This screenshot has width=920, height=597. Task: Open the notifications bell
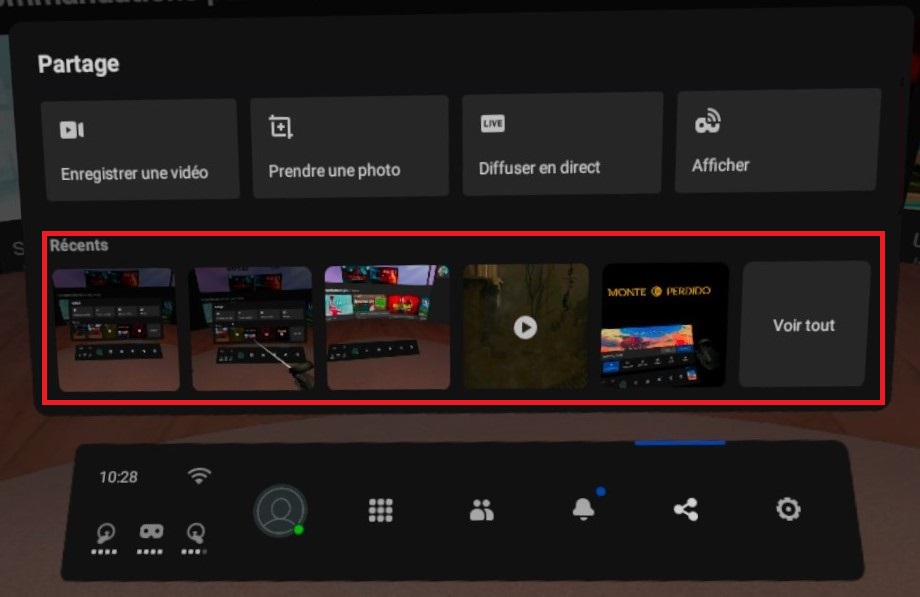coord(583,510)
